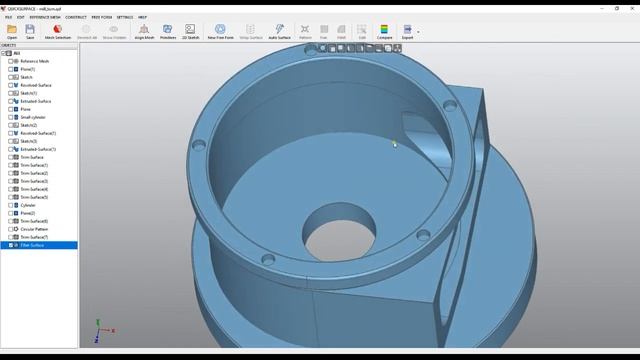Enable the Revolved-Surface checkbox
The width and height of the screenshot is (640, 360).
(x=11, y=85)
